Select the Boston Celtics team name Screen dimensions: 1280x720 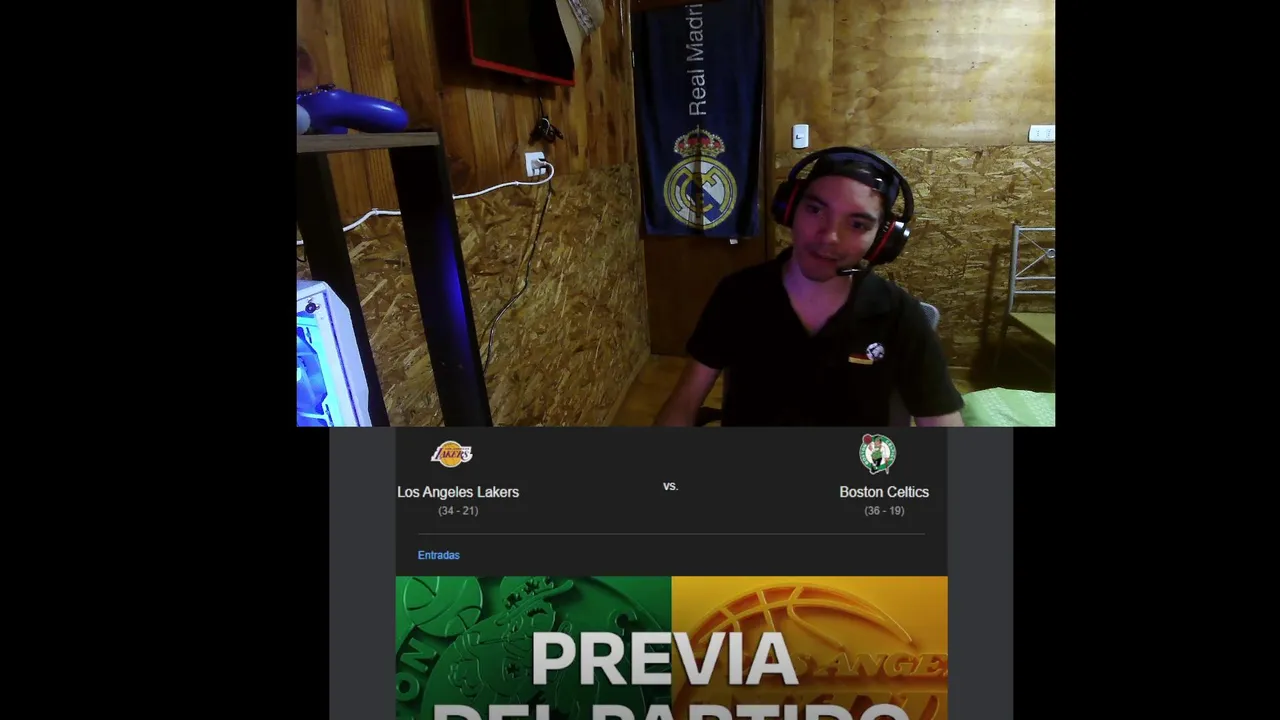(x=884, y=492)
